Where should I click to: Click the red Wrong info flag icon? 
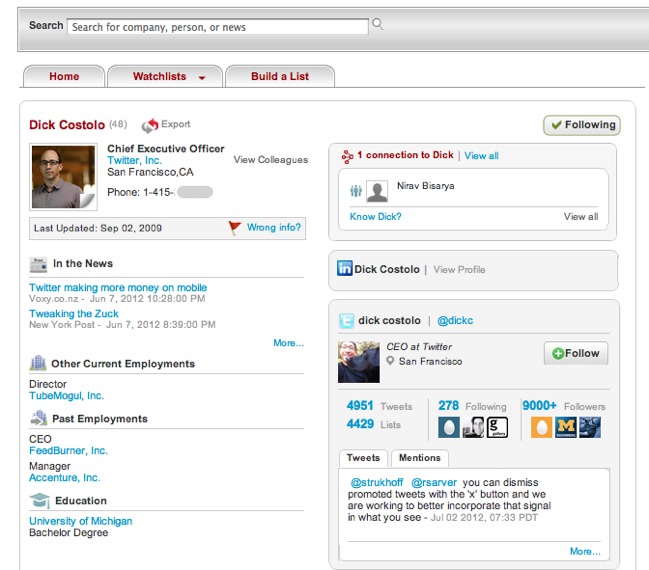click(x=235, y=227)
